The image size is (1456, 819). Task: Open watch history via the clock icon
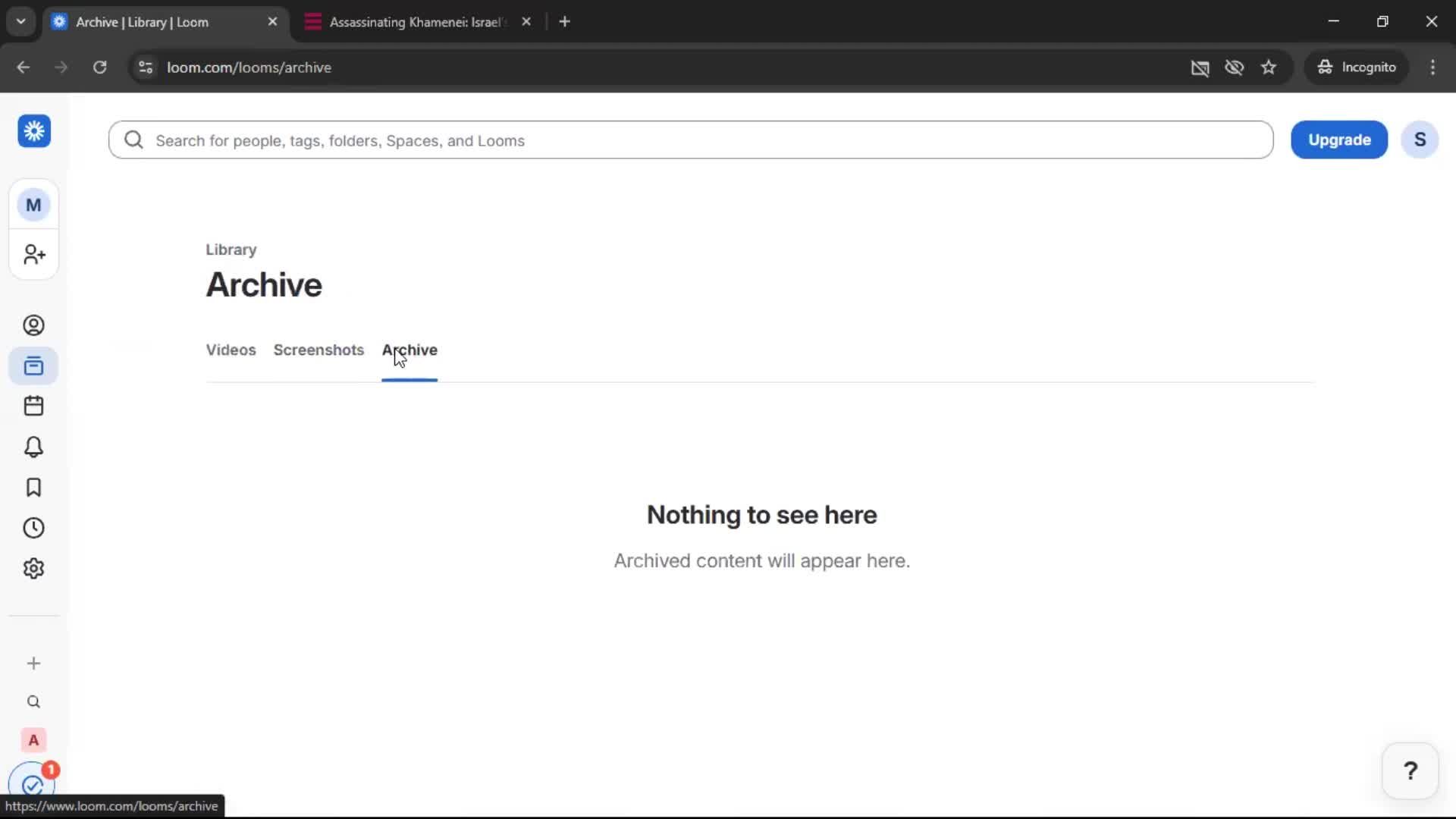click(33, 528)
